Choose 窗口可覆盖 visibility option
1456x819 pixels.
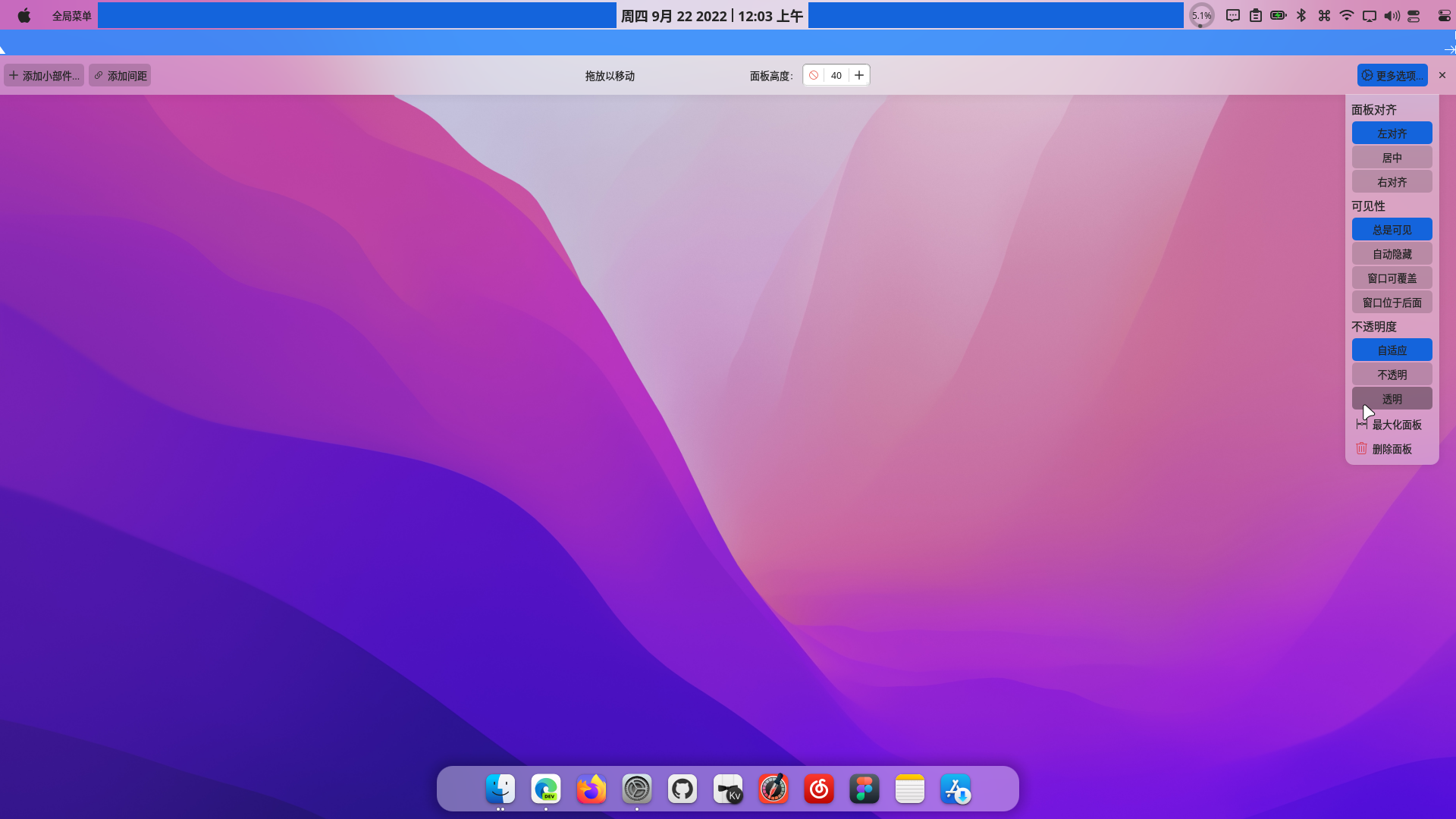[x=1392, y=278]
